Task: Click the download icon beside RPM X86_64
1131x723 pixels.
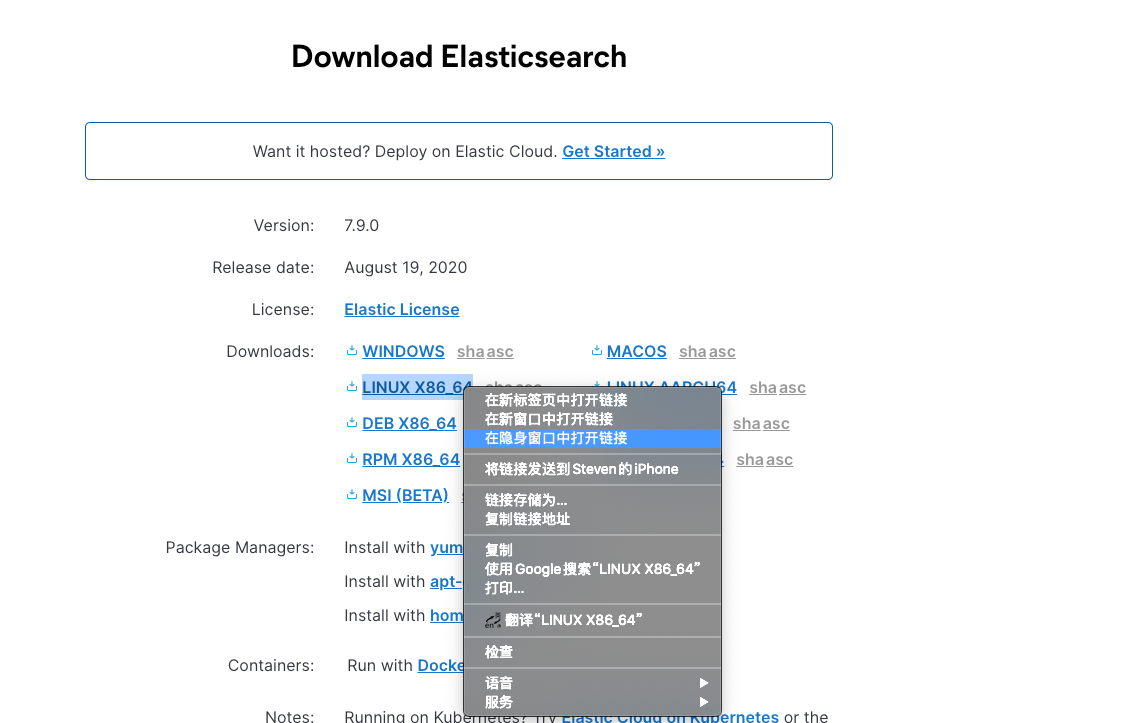Action: (352, 459)
